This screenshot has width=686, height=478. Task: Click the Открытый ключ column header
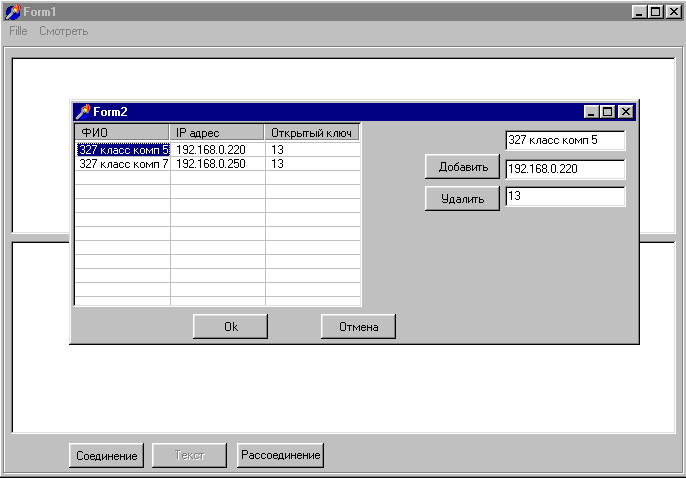[x=312, y=132]
